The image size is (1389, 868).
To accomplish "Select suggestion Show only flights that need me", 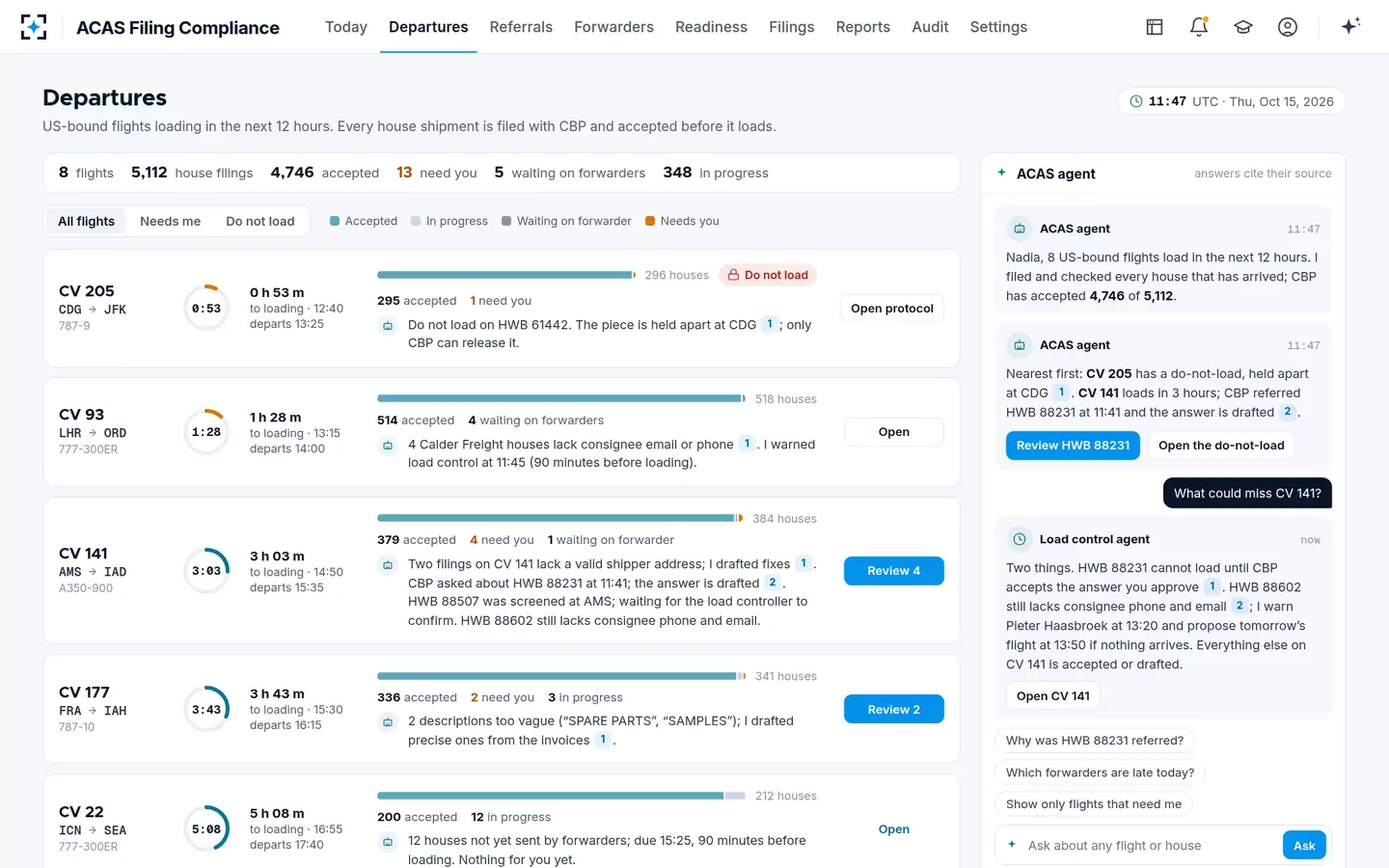I will (x=1094, y=804).
